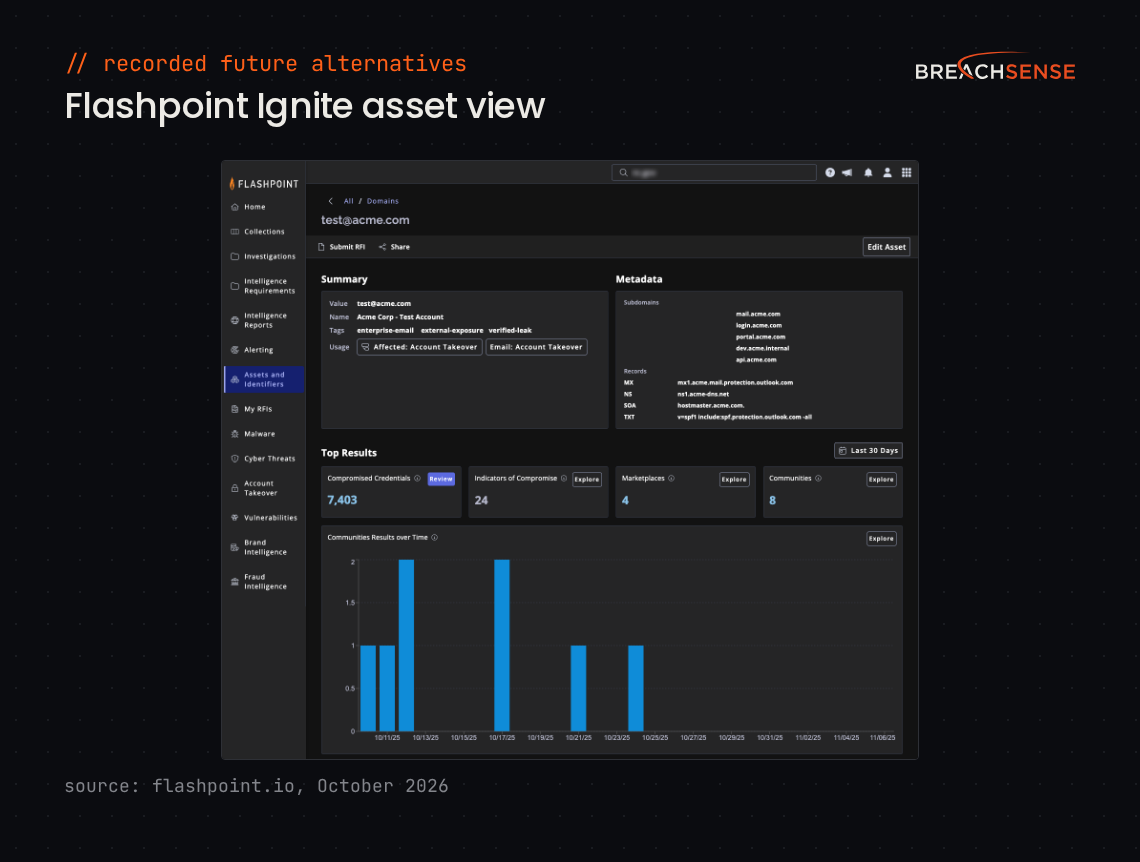
Task: Click the back chevron beside All
Action: coord(331,201)
